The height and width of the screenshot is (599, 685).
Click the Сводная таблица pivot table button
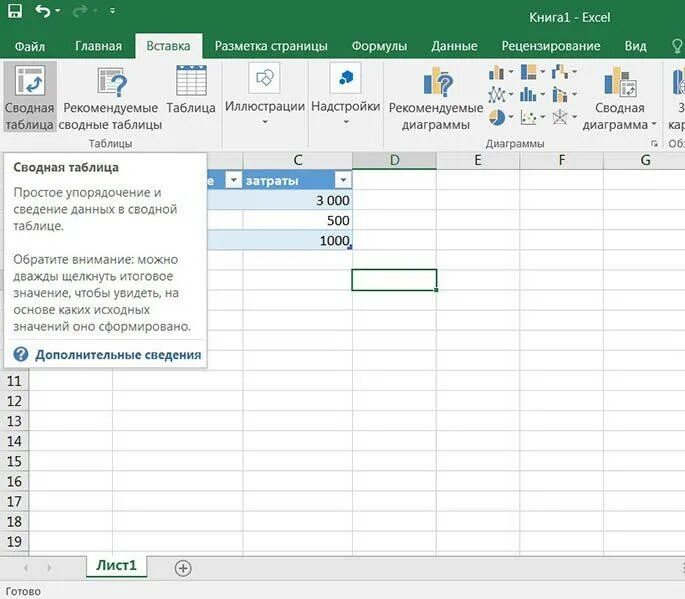30,97
